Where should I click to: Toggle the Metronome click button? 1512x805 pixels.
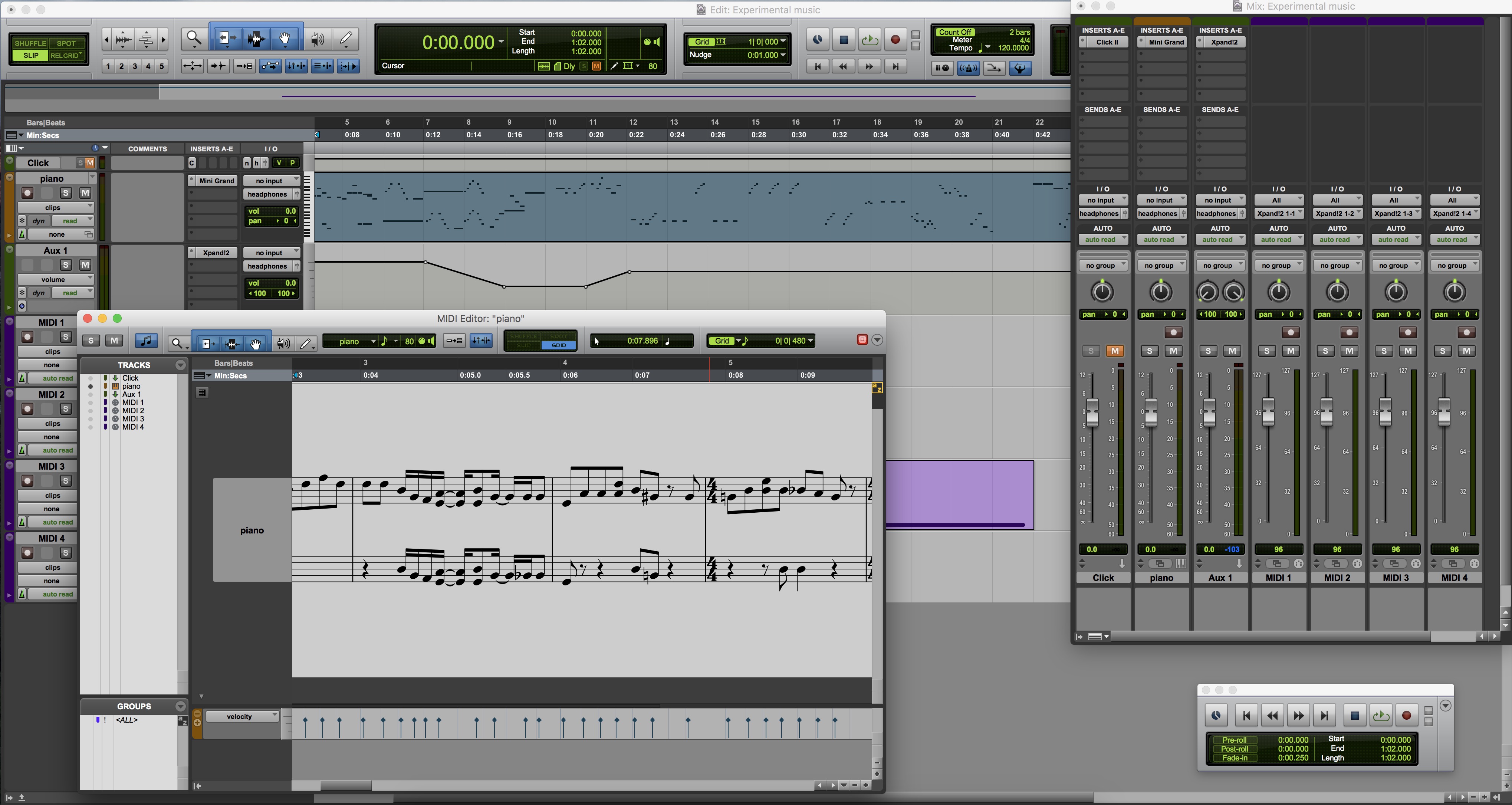tap(968, 68)
